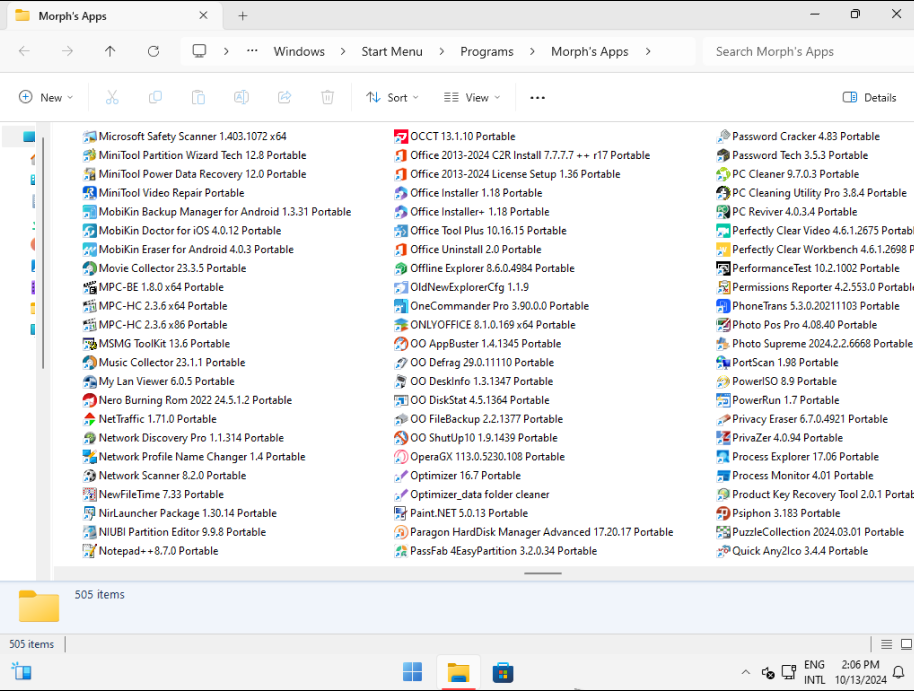Click the Psiphon 3.183 icon
The width and height of the screenshot is (914, 691).
coord(723,513)
